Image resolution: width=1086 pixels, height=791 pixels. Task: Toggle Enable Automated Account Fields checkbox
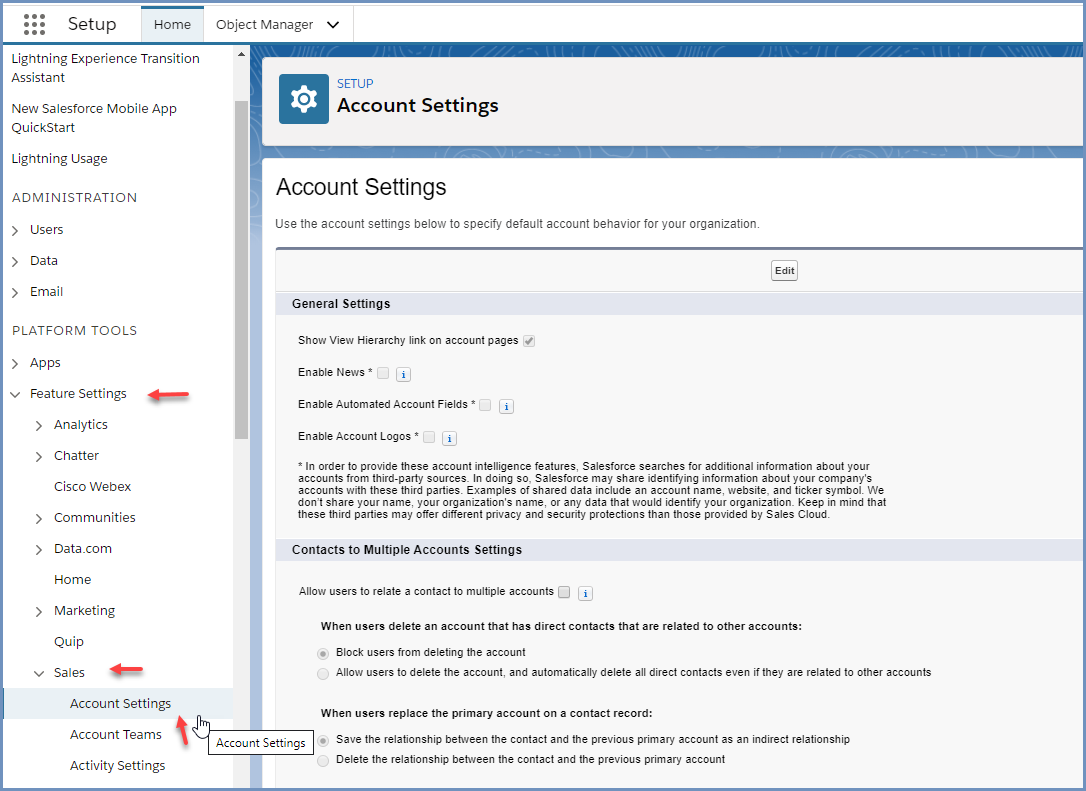(x=486, y=405)
